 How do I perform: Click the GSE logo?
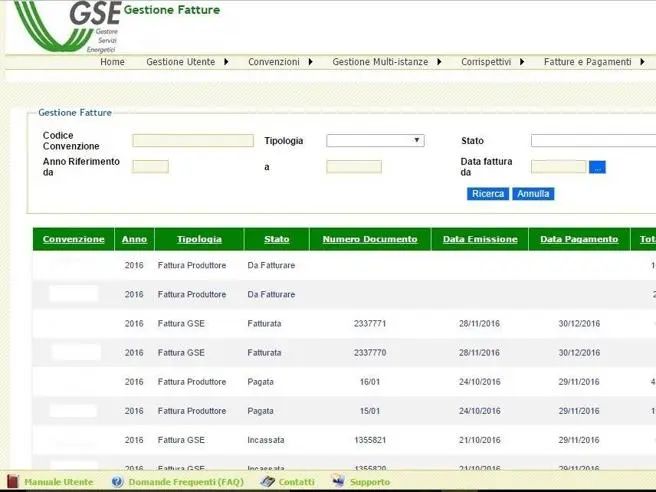click(70, 24)
